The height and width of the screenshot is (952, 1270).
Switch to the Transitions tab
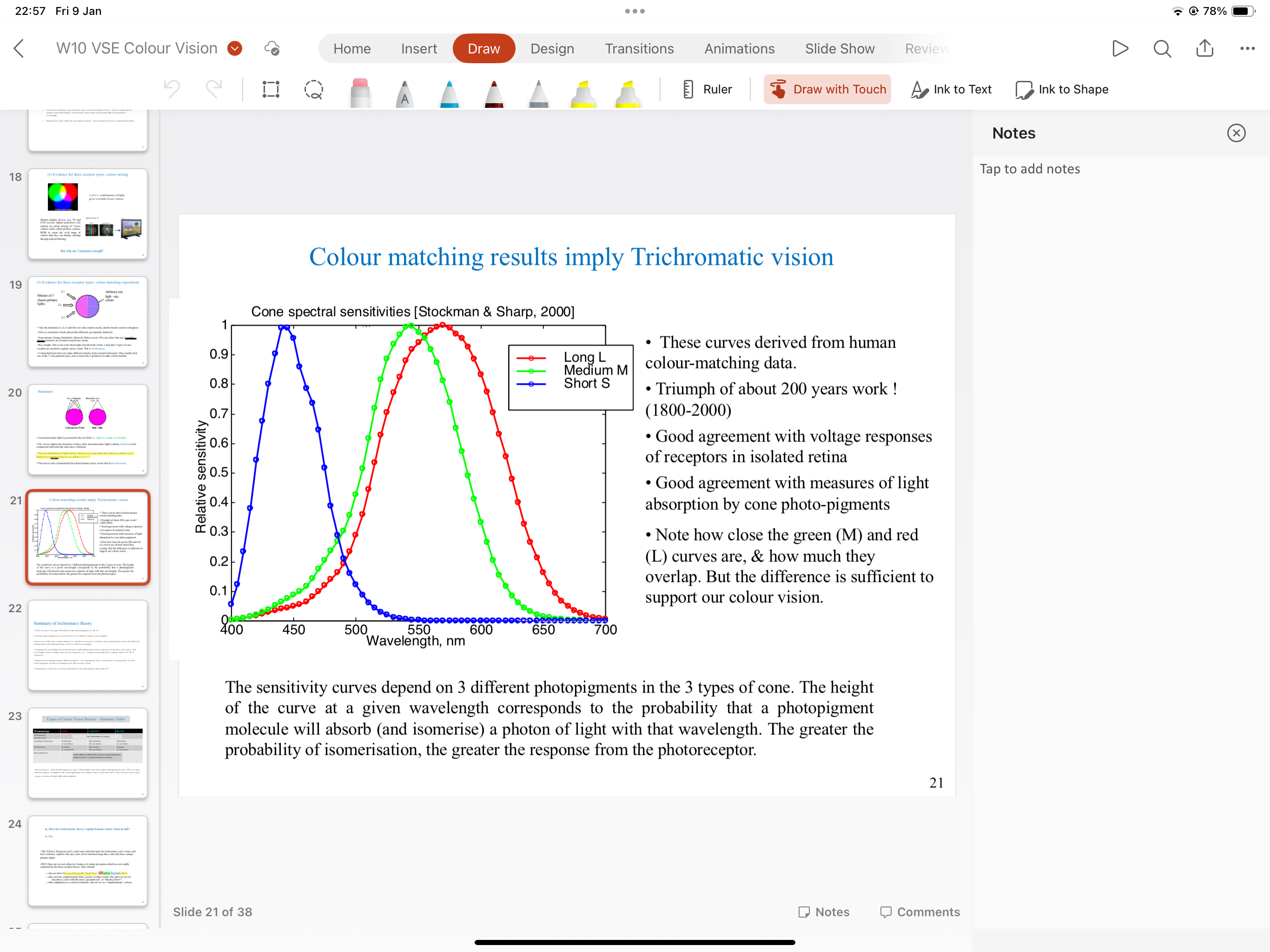click(x=640, y=48)
